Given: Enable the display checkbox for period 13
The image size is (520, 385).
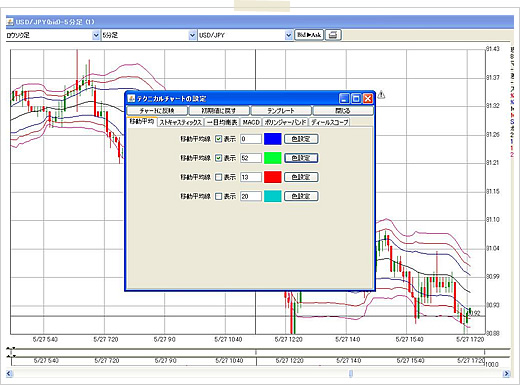Looking at the screenshot, I should pyautogui.click(x=218, y=177).
